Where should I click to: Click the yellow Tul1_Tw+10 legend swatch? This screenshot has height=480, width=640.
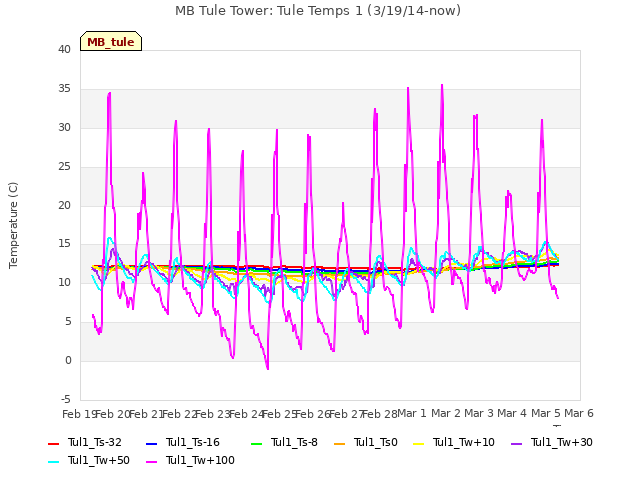(x=419, y=443)
